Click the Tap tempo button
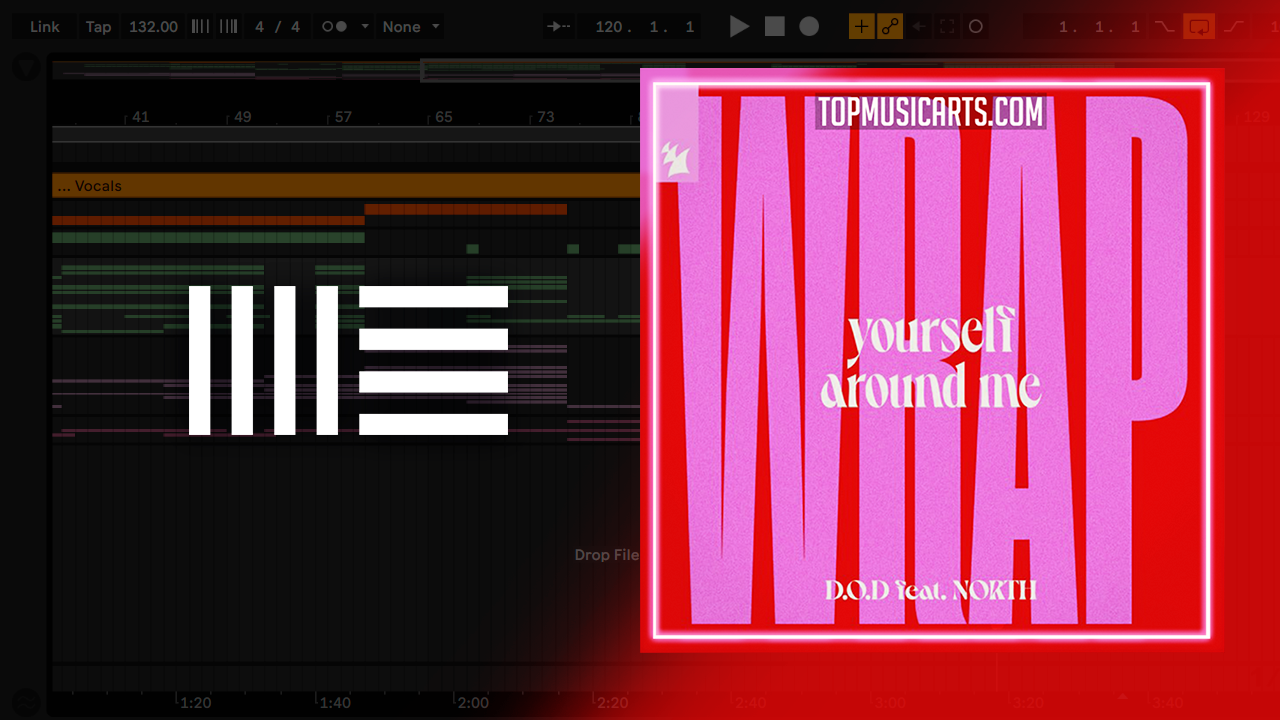 click(98, 27)
